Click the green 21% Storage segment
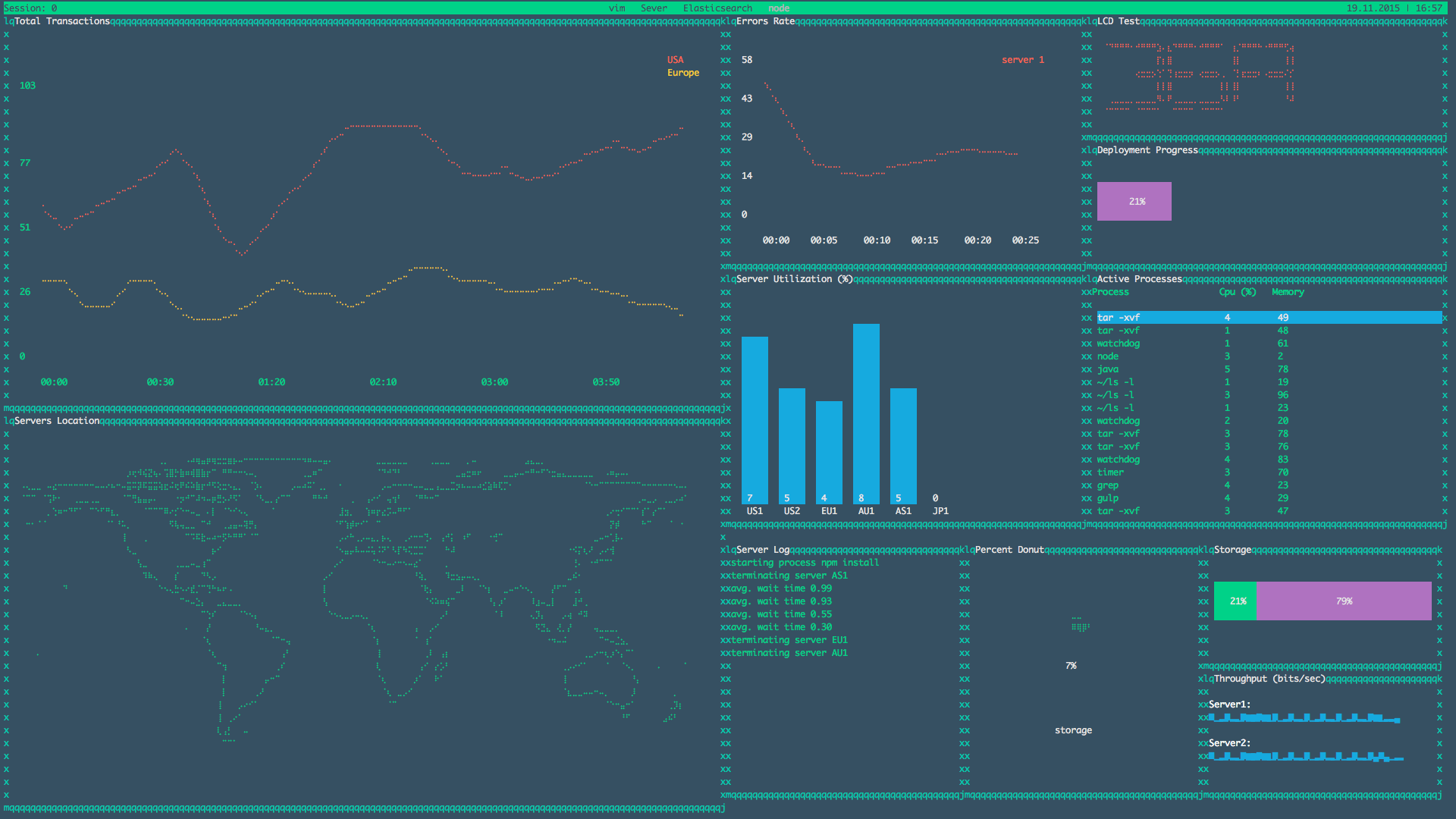Screen dimensions: 1456x819 click(1235, 601)
